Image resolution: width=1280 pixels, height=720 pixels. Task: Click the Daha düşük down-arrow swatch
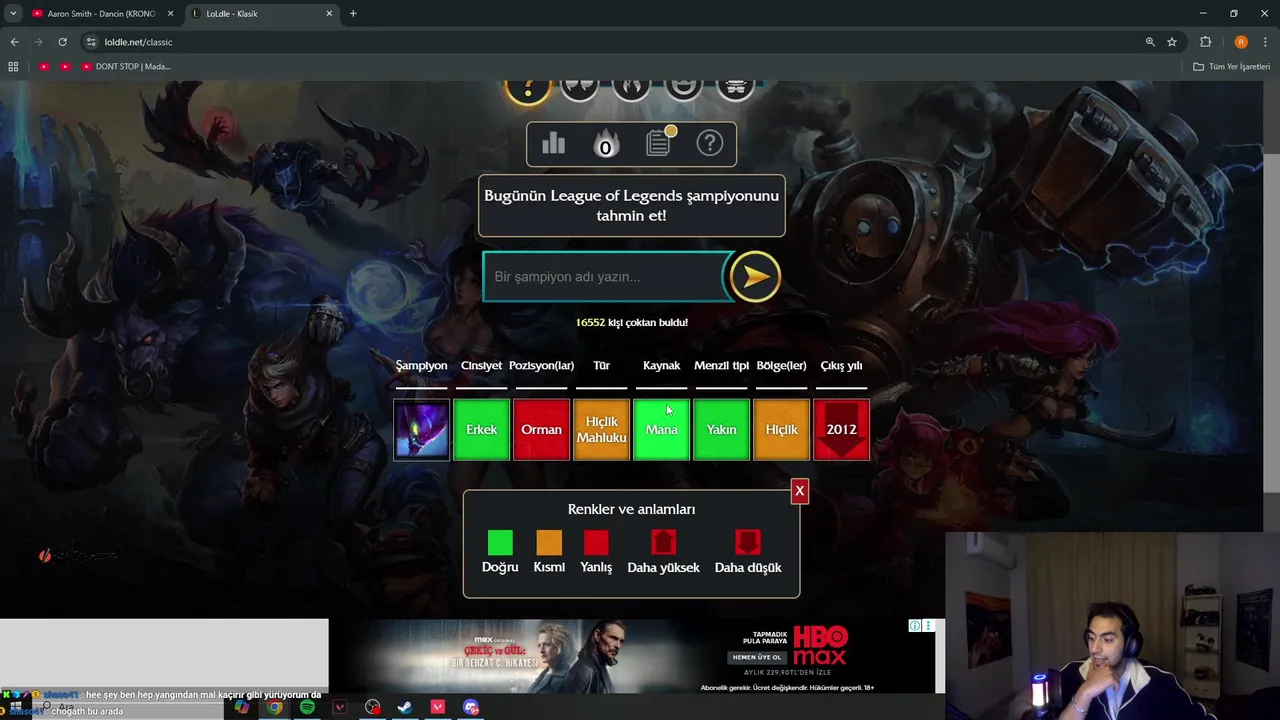[x=748, y=543]
